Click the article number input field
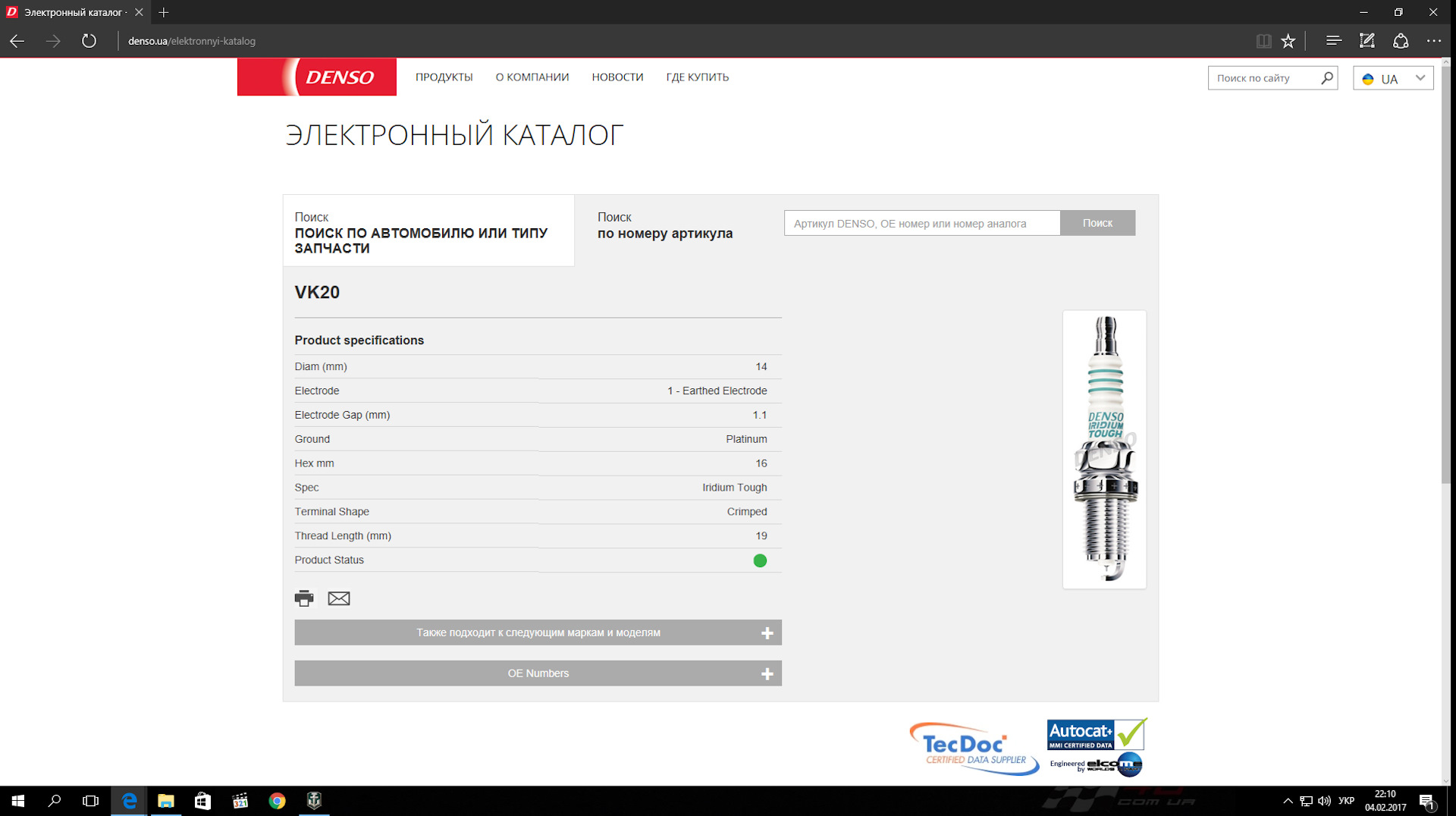 point(921,223)
